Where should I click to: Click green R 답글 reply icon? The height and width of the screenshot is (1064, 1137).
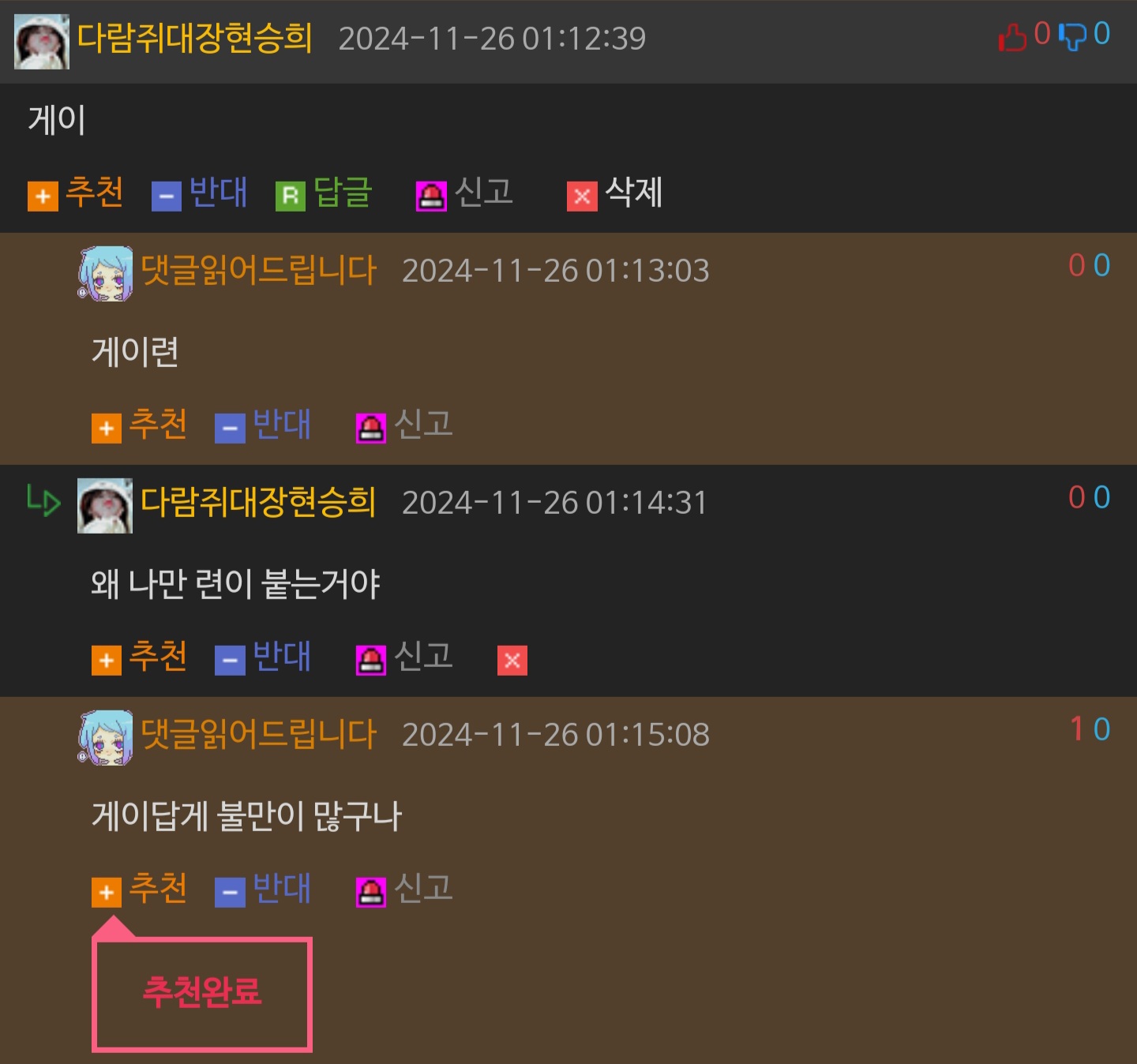coord(291,197)
